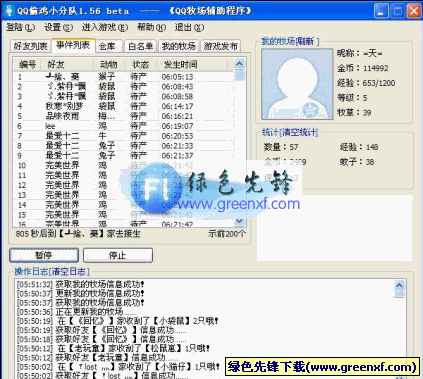Select event row 2 at 06:08:43
Image resolution: width=423 pixels, height=379 pixels.
[123, 87]
